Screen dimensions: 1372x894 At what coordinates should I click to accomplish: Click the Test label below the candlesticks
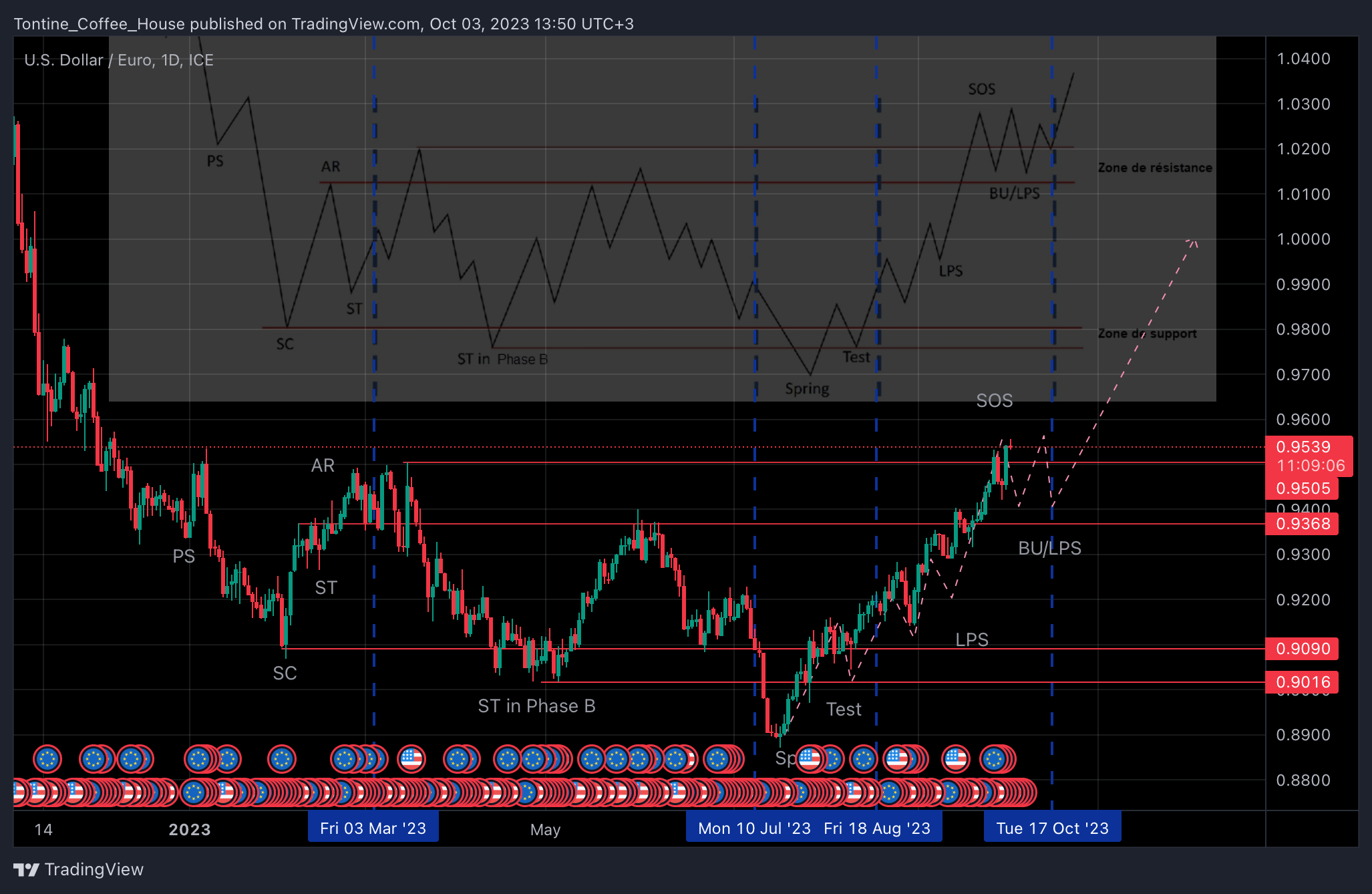point(844,709)
